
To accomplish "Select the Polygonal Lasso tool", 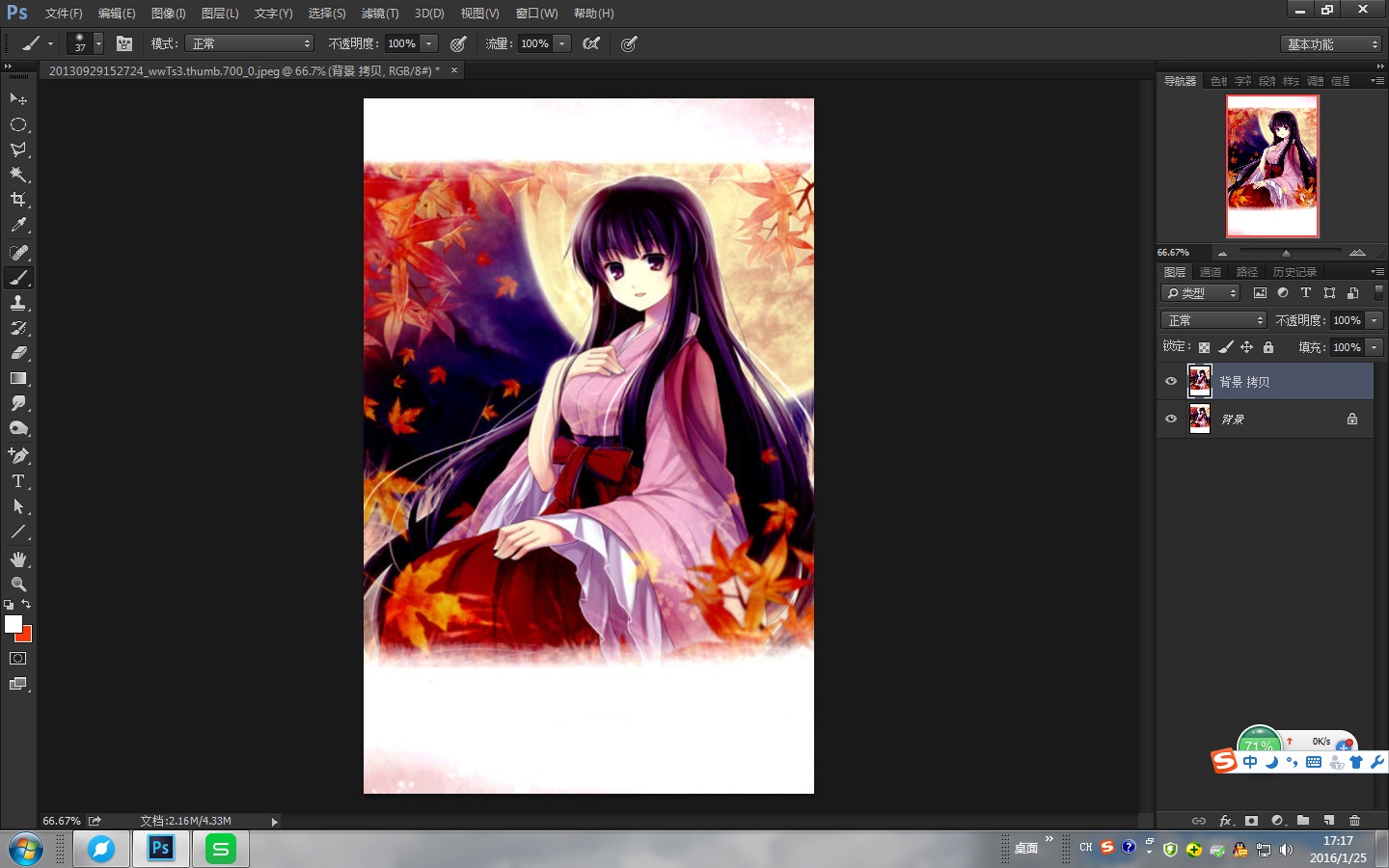I will pyautogui.click(x=18, y=149).
